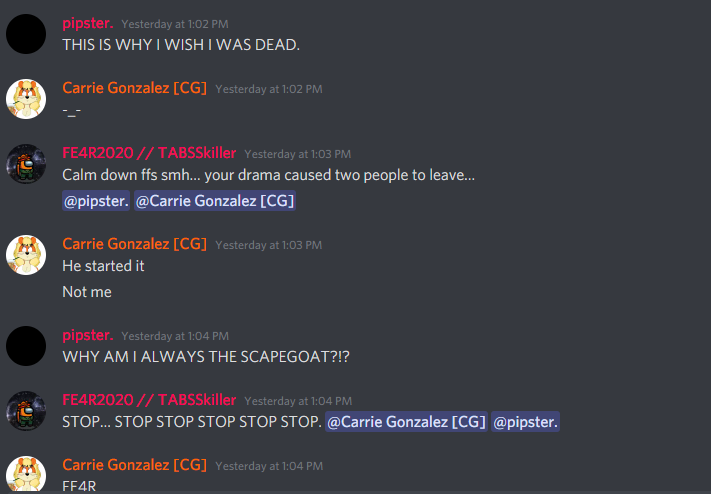The image size is (711, 494).
Task: Click the 'Yesterday at 1:03 PM' timestamp on FE4R2020 message
Action: [x=297, y=154]
